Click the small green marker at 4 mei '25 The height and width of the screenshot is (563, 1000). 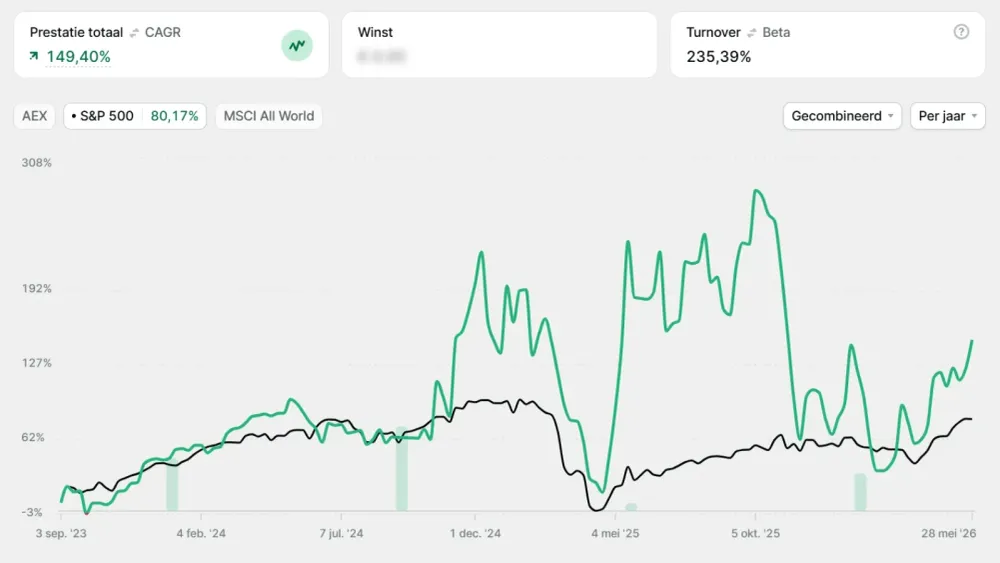tap(631, 508)
